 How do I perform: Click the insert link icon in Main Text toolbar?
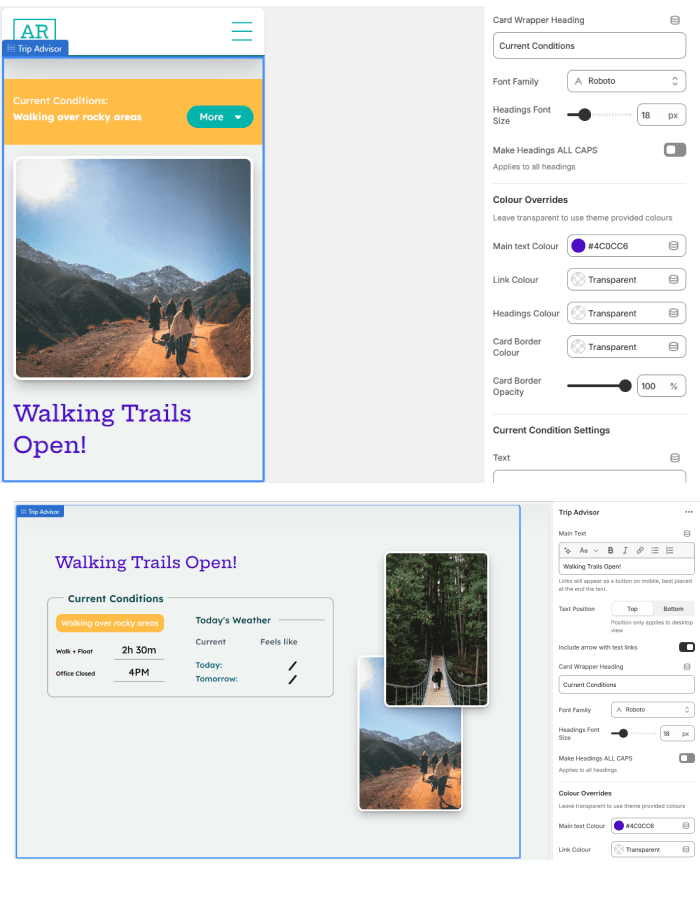click(640, 550)
